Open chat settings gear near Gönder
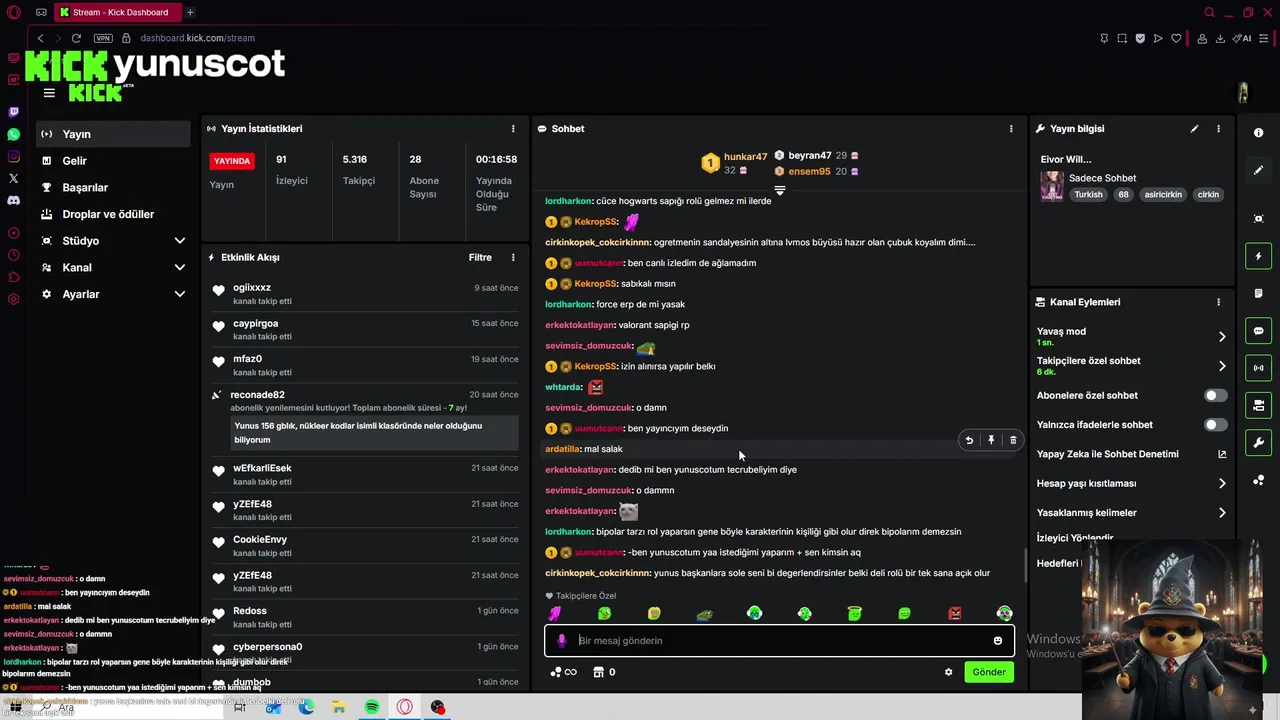This screenshot has width=1280, height=720. (x=948, y=672)
